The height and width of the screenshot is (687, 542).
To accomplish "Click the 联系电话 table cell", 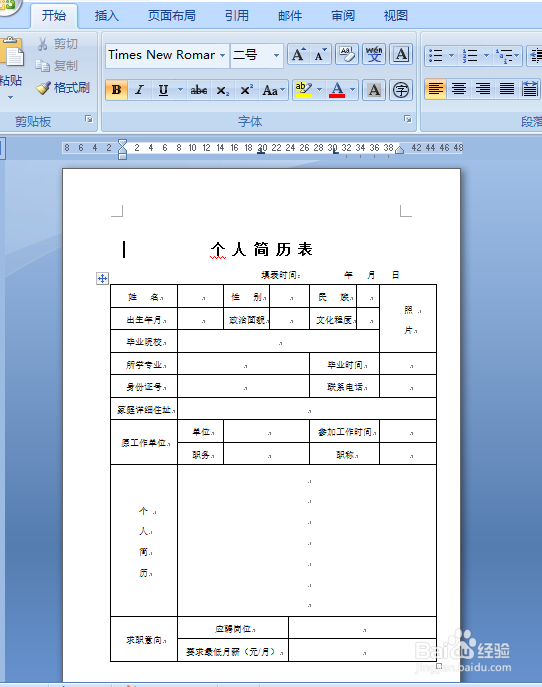I will coord(344,386).
